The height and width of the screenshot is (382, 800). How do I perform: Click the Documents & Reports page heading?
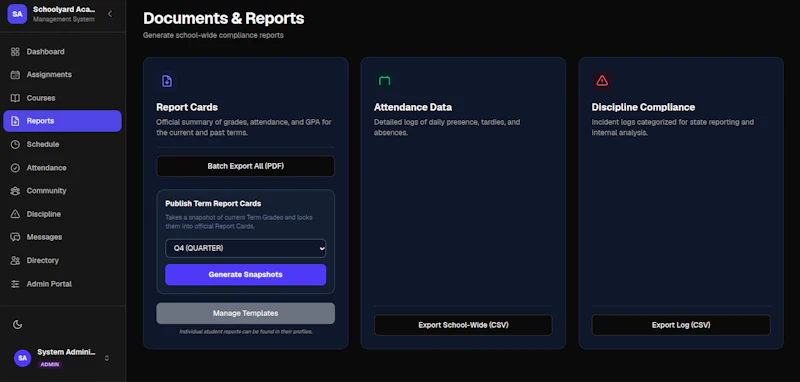point(223,18)
